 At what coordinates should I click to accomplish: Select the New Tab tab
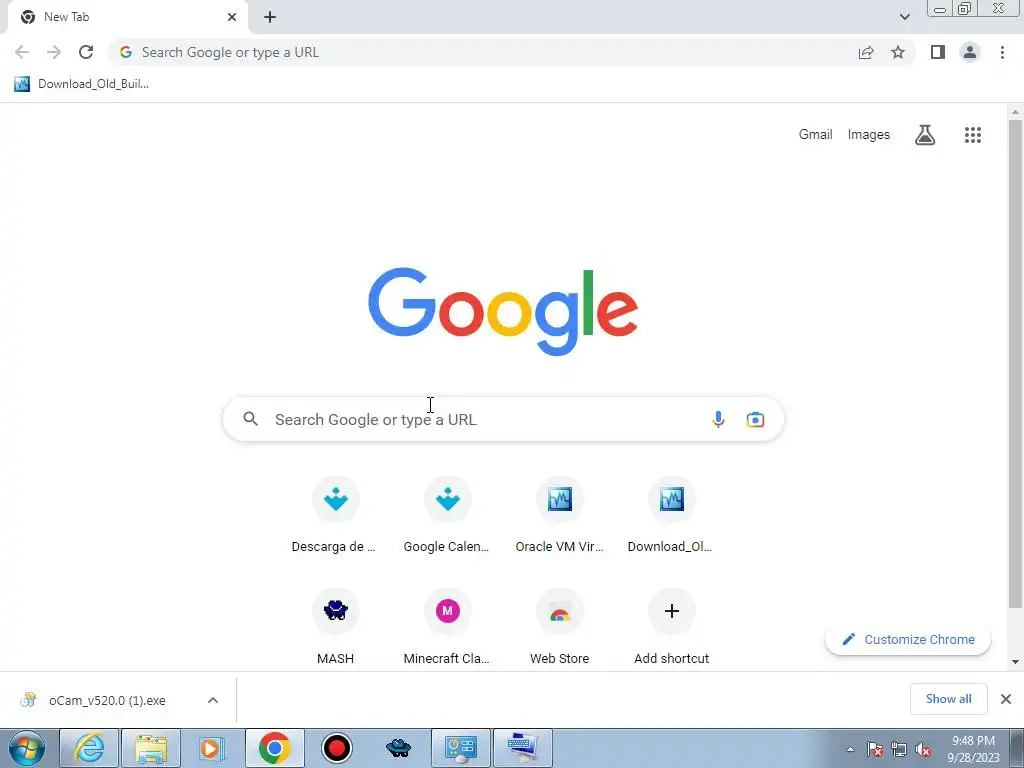pos(127,17)
